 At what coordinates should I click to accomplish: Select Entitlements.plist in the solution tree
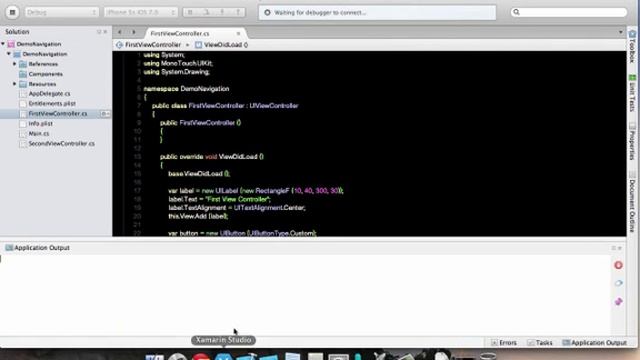pos(52,104)
